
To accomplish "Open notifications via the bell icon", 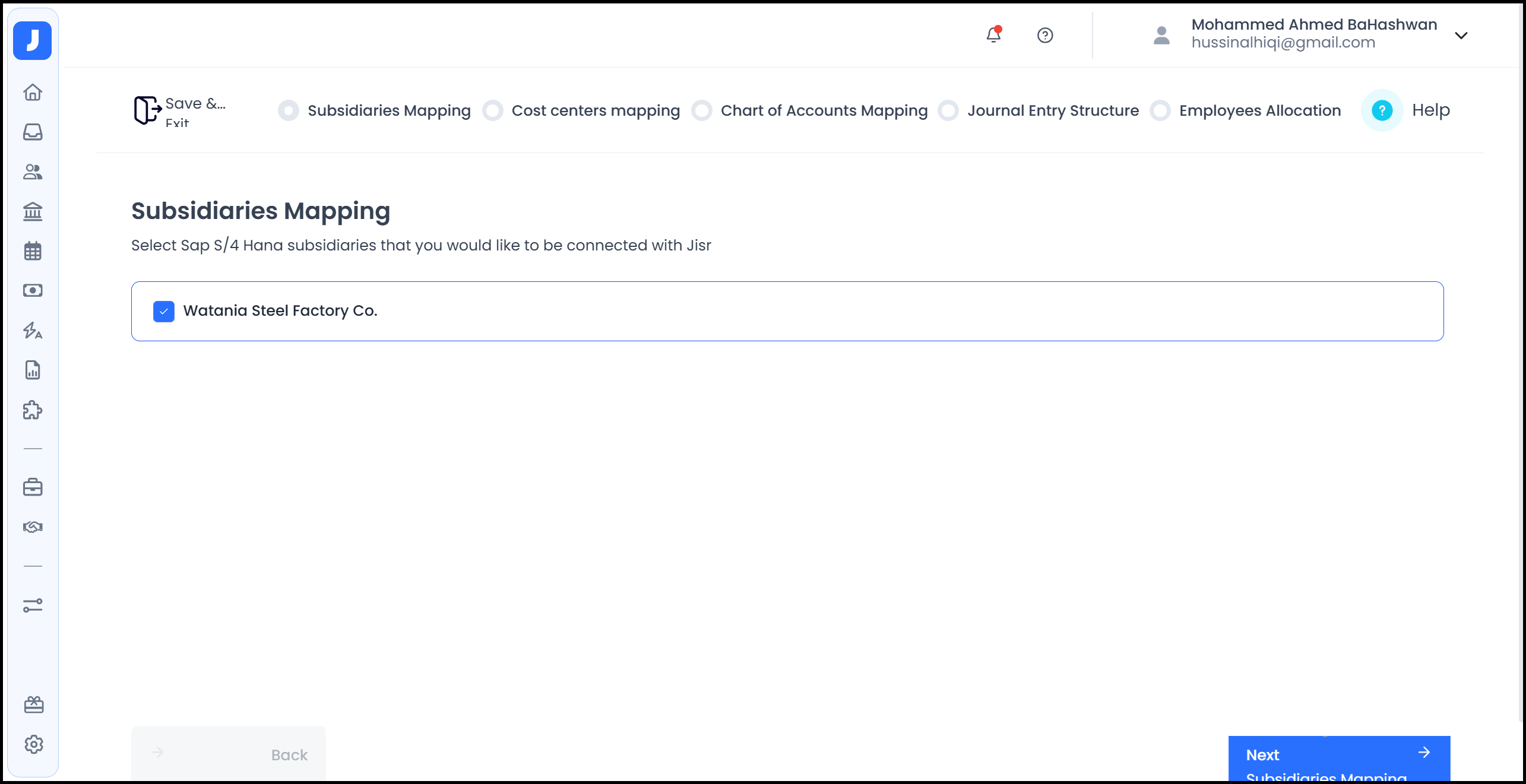I will click(993, 35).
